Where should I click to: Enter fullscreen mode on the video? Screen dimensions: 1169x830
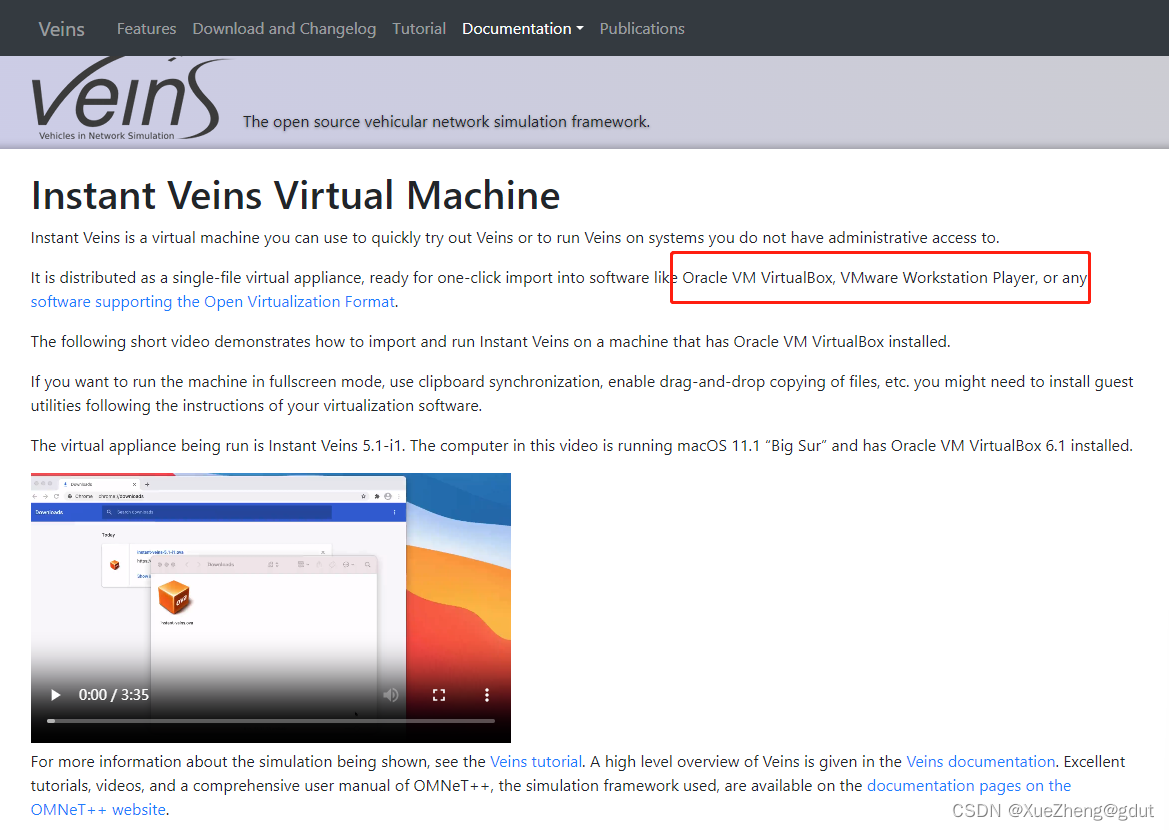pyautogui.click(x=439, y=695)
